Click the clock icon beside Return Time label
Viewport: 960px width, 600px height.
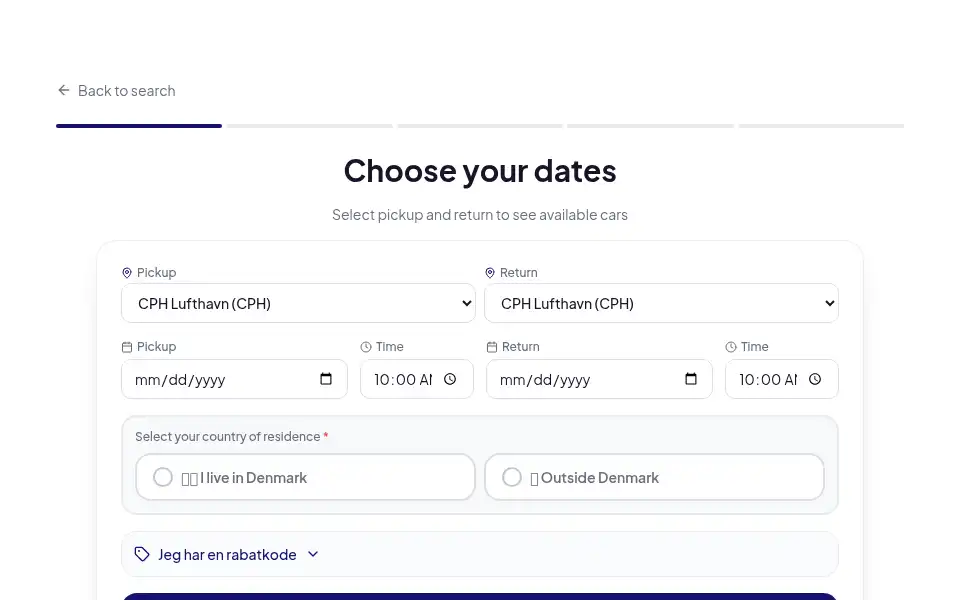[x=731, y=347]
